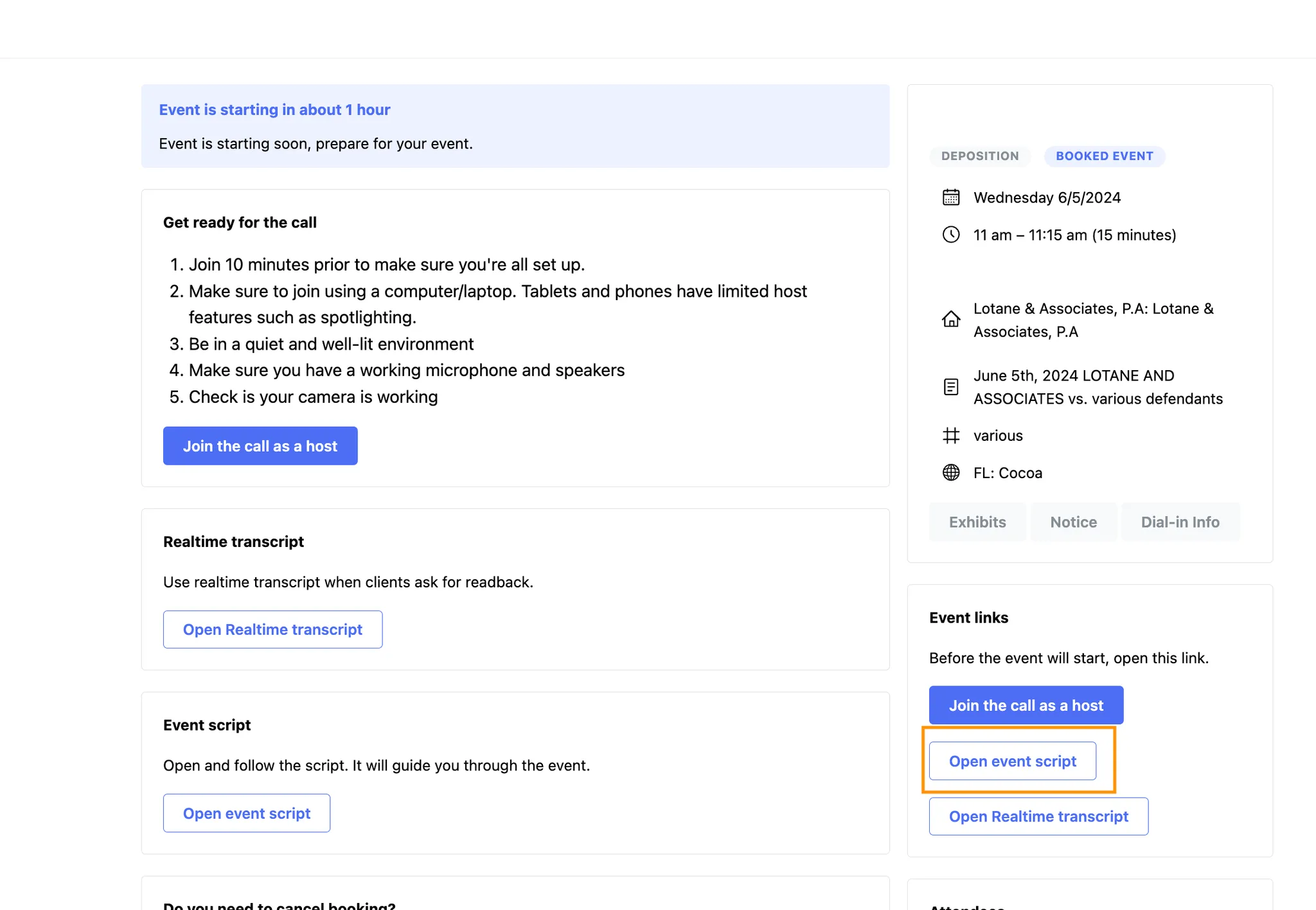1316x910 pixels.
Task: Open event script in Event links panel
Action: pyautogui.click(x=1012, y=761)
